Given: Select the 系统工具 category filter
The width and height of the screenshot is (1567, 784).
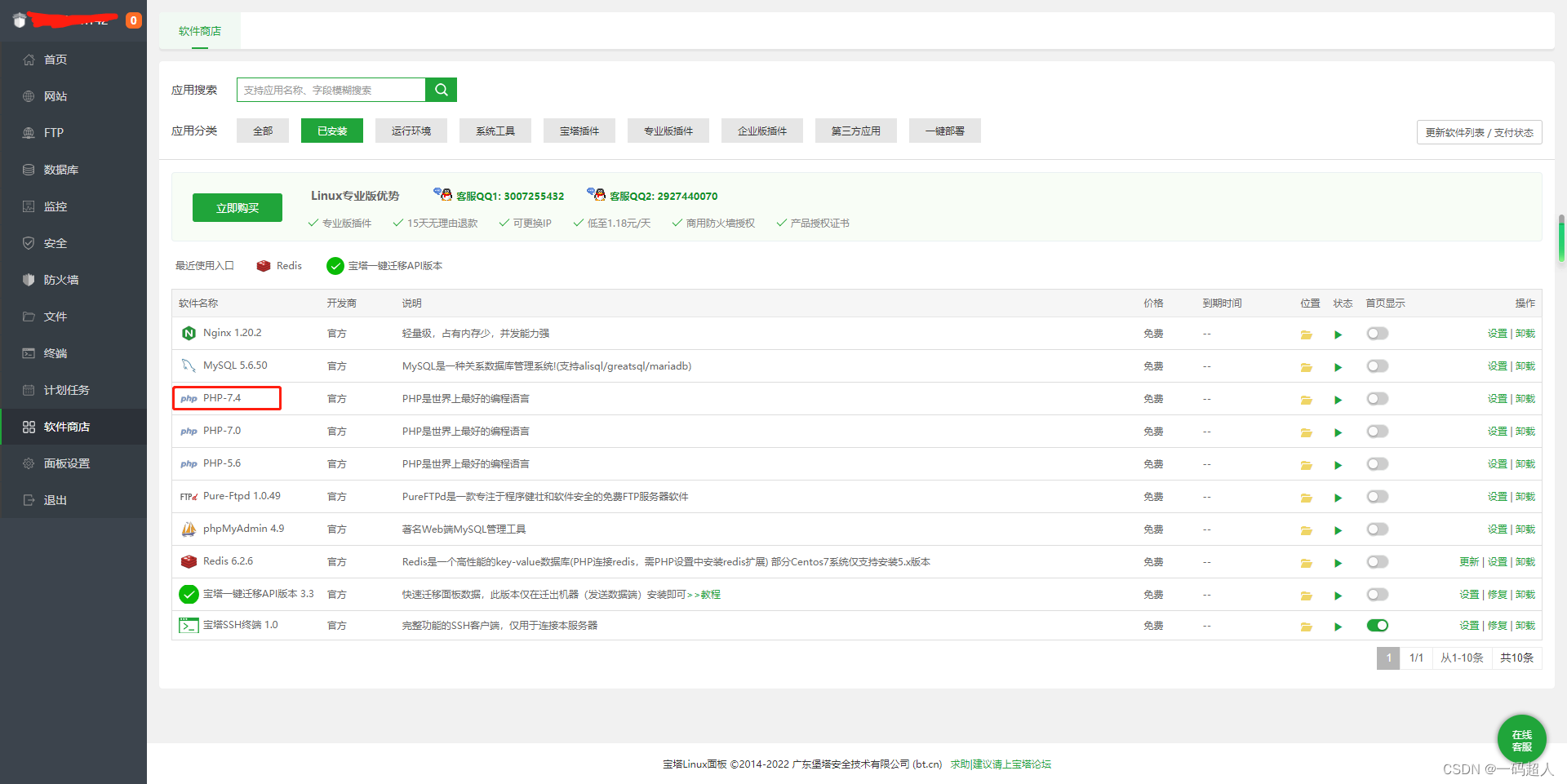Looking at the screenshot, I should [x=495, y=131].
